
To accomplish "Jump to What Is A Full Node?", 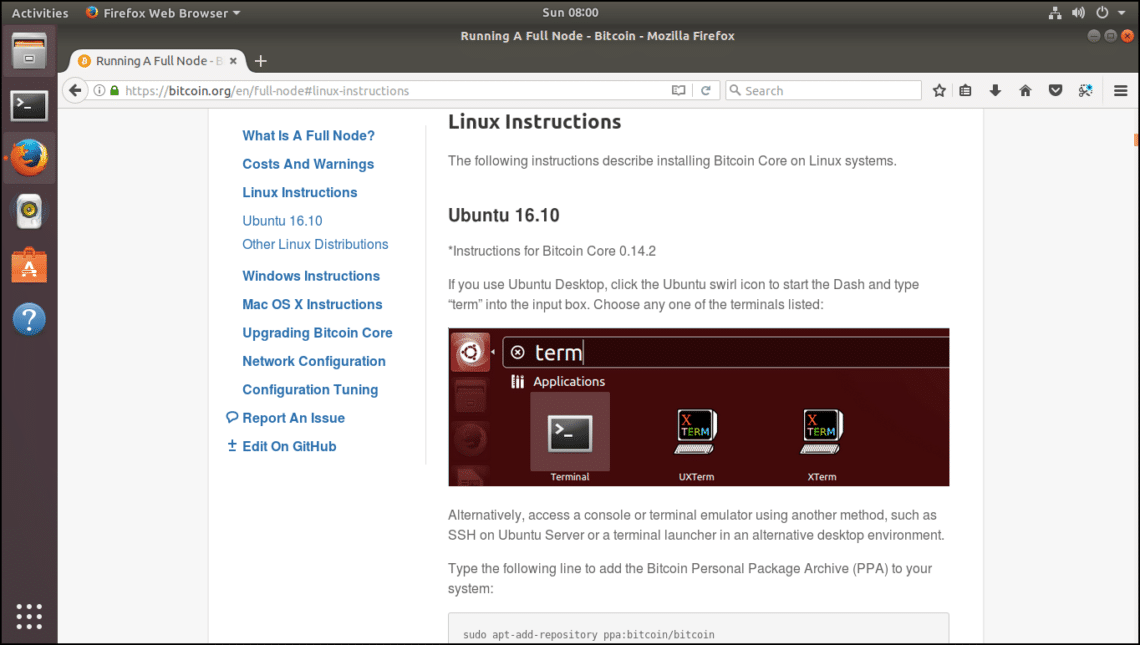I will coord(308,136).
